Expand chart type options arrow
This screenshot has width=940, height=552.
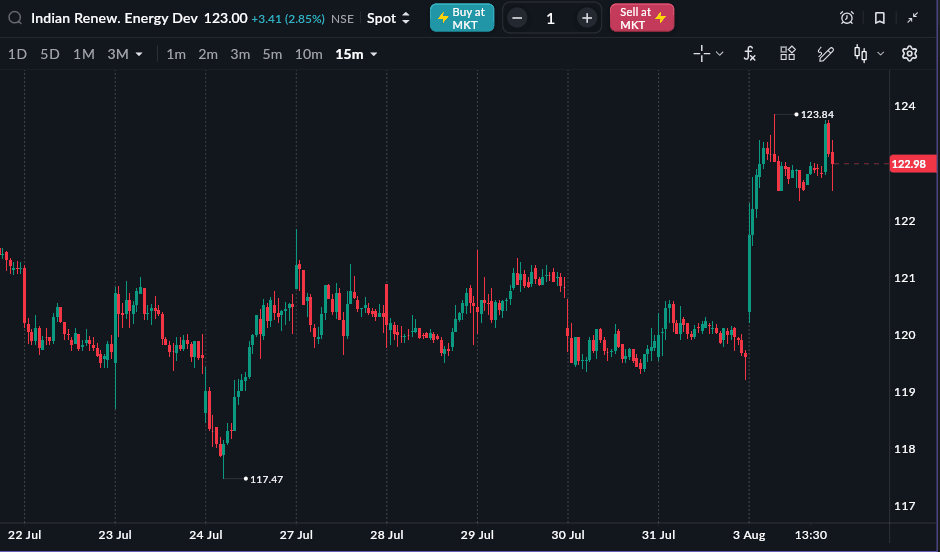[881, 54]
